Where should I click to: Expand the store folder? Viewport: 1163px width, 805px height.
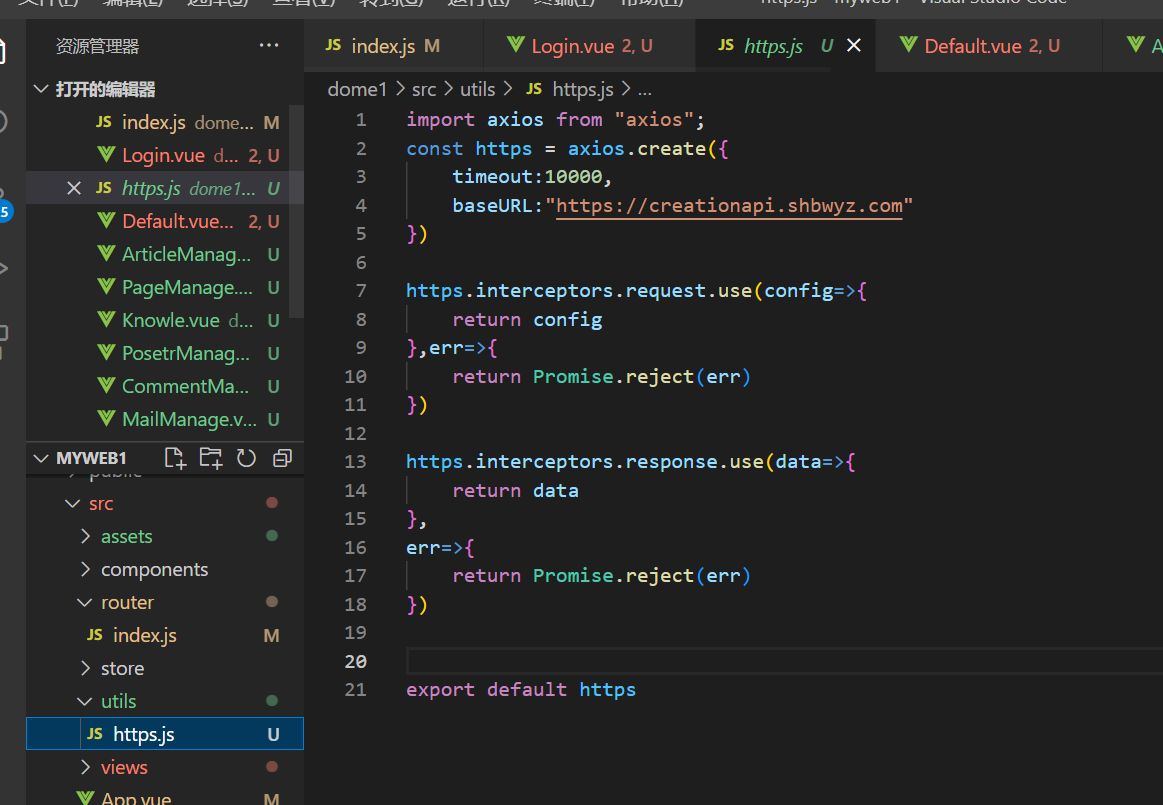(122, 667)
